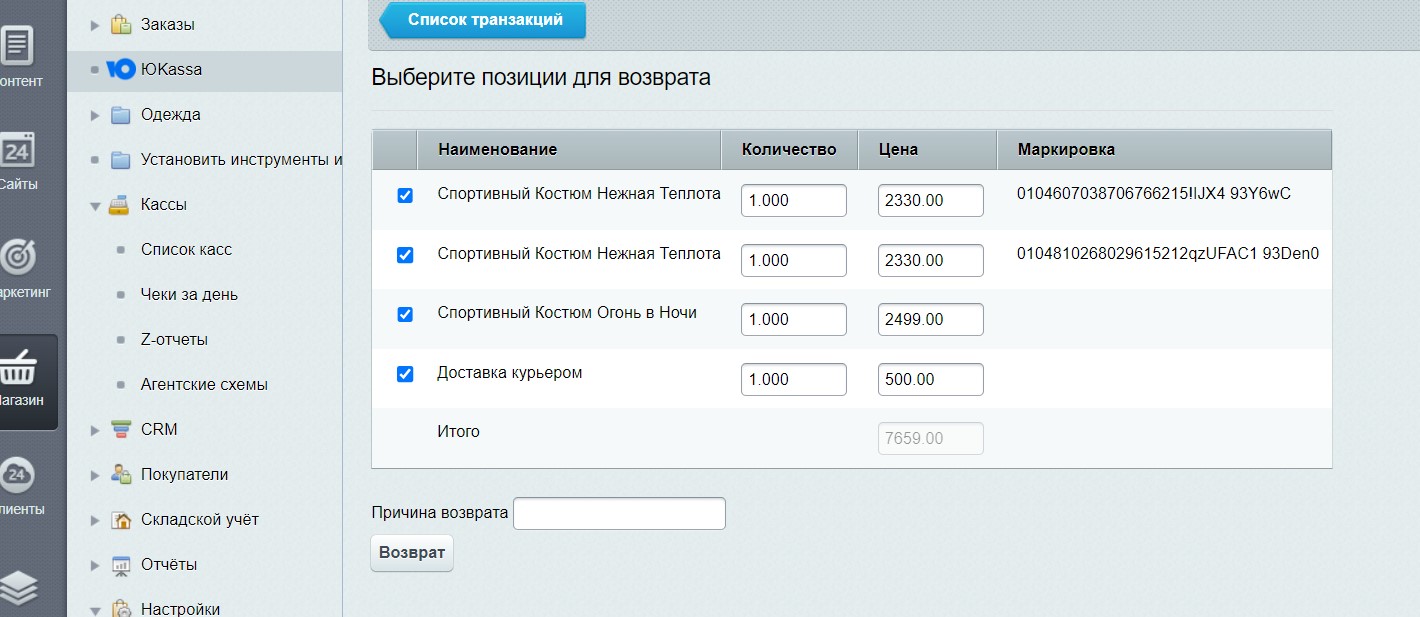The width and height of the screenshot is (1420, 617).
Task: Open the Marketing target icon
Action: click(17, 257)
